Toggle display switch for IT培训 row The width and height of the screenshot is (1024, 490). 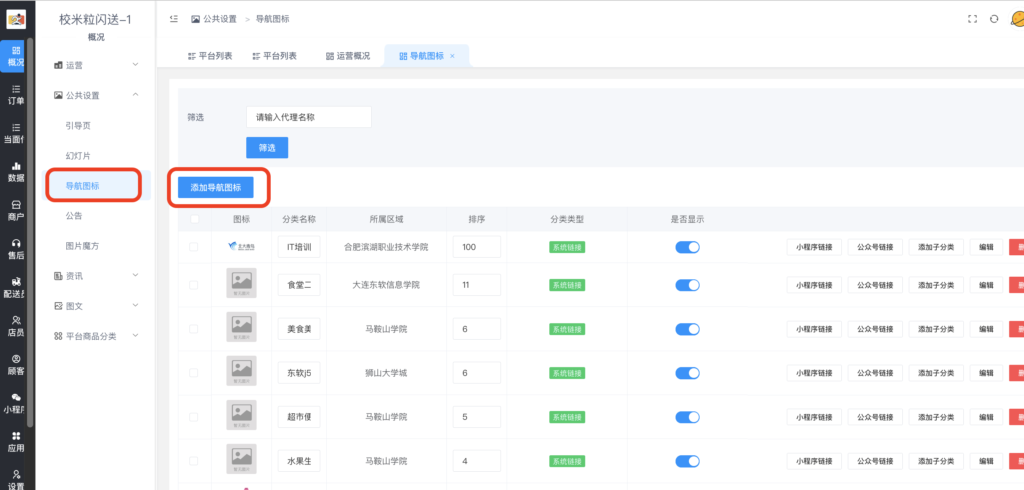(687, 247)
